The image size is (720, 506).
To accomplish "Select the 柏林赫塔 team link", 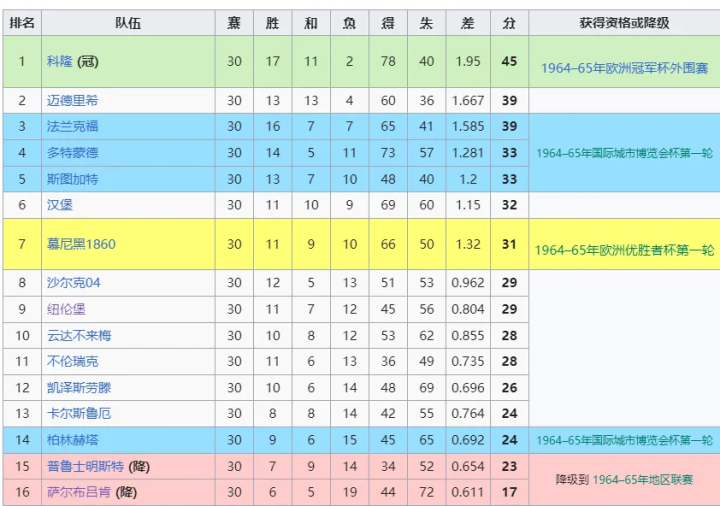I will tap(72, 440).
